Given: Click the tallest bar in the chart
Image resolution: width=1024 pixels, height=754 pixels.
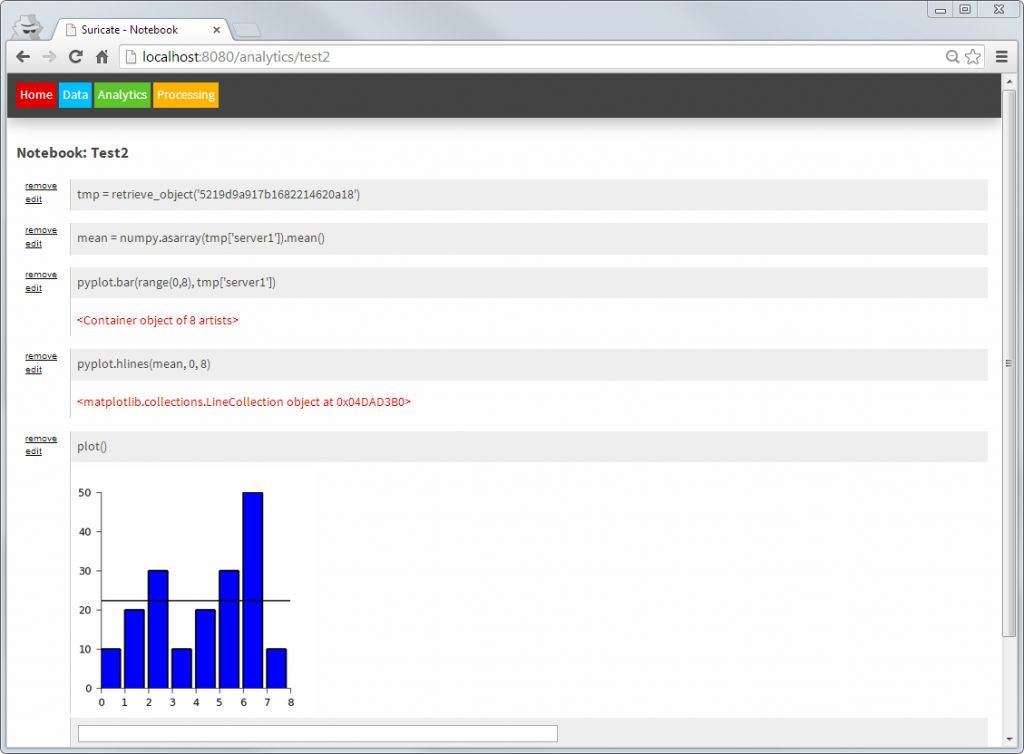Looking at the screenshot, I should 252,590.
